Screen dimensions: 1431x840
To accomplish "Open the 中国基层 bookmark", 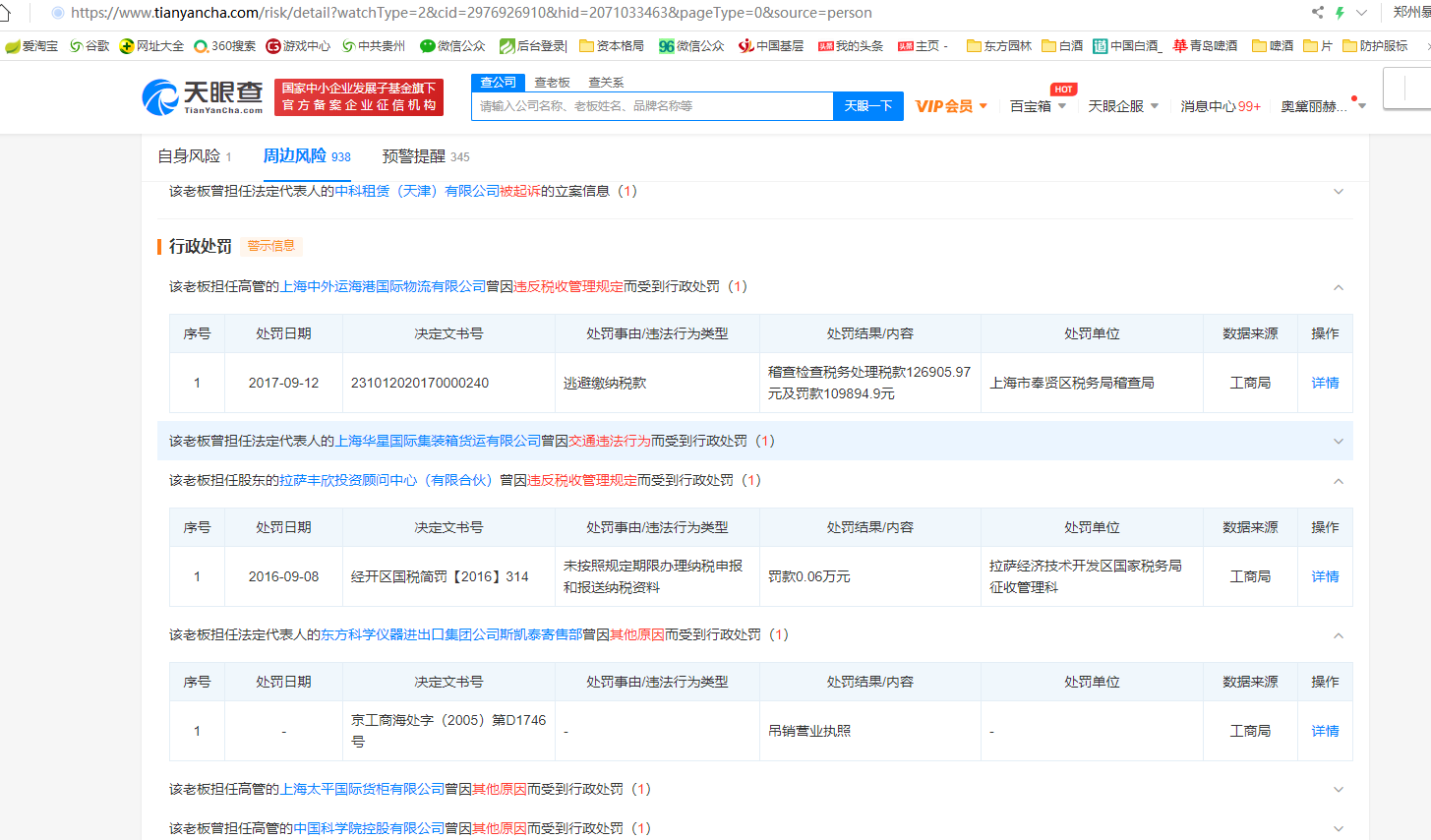I will pos(771,46).
